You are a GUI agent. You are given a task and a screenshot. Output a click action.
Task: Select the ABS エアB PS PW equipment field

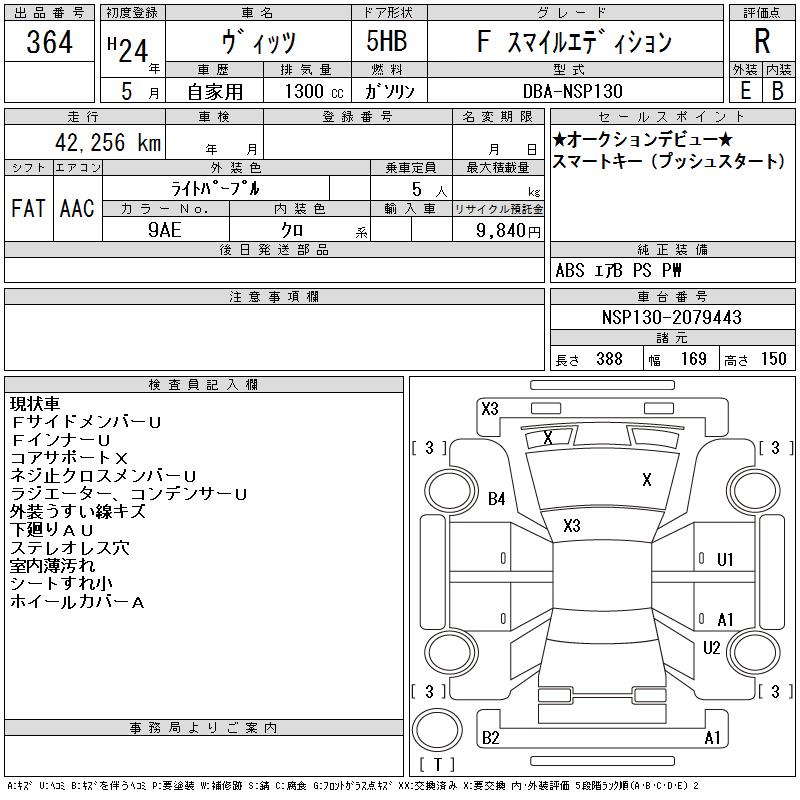[612, 271]
